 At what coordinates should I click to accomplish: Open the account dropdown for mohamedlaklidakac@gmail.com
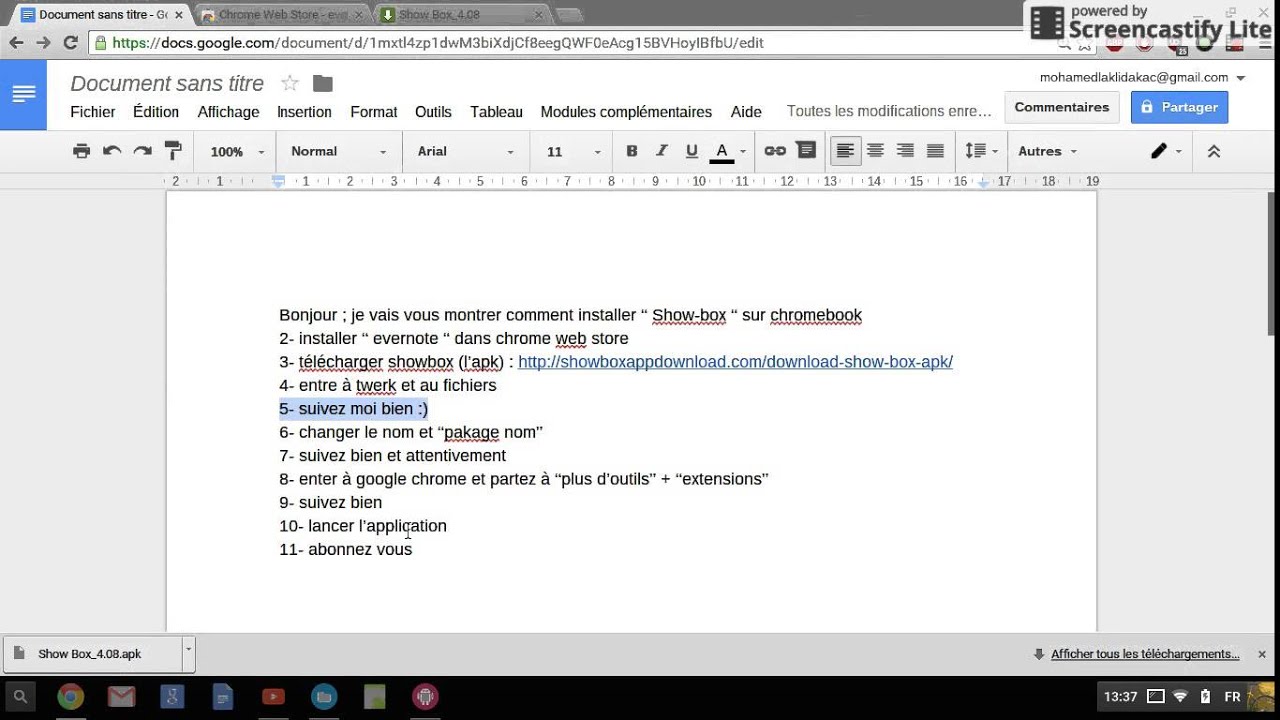pyautogui.click(x=1142, y=77)
